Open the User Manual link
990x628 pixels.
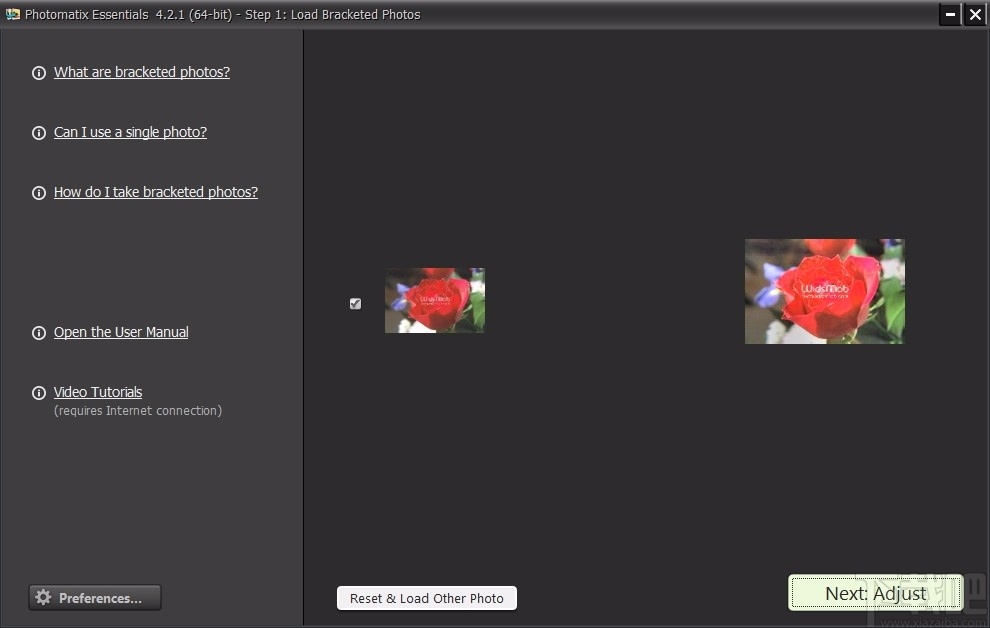(121, 332)
